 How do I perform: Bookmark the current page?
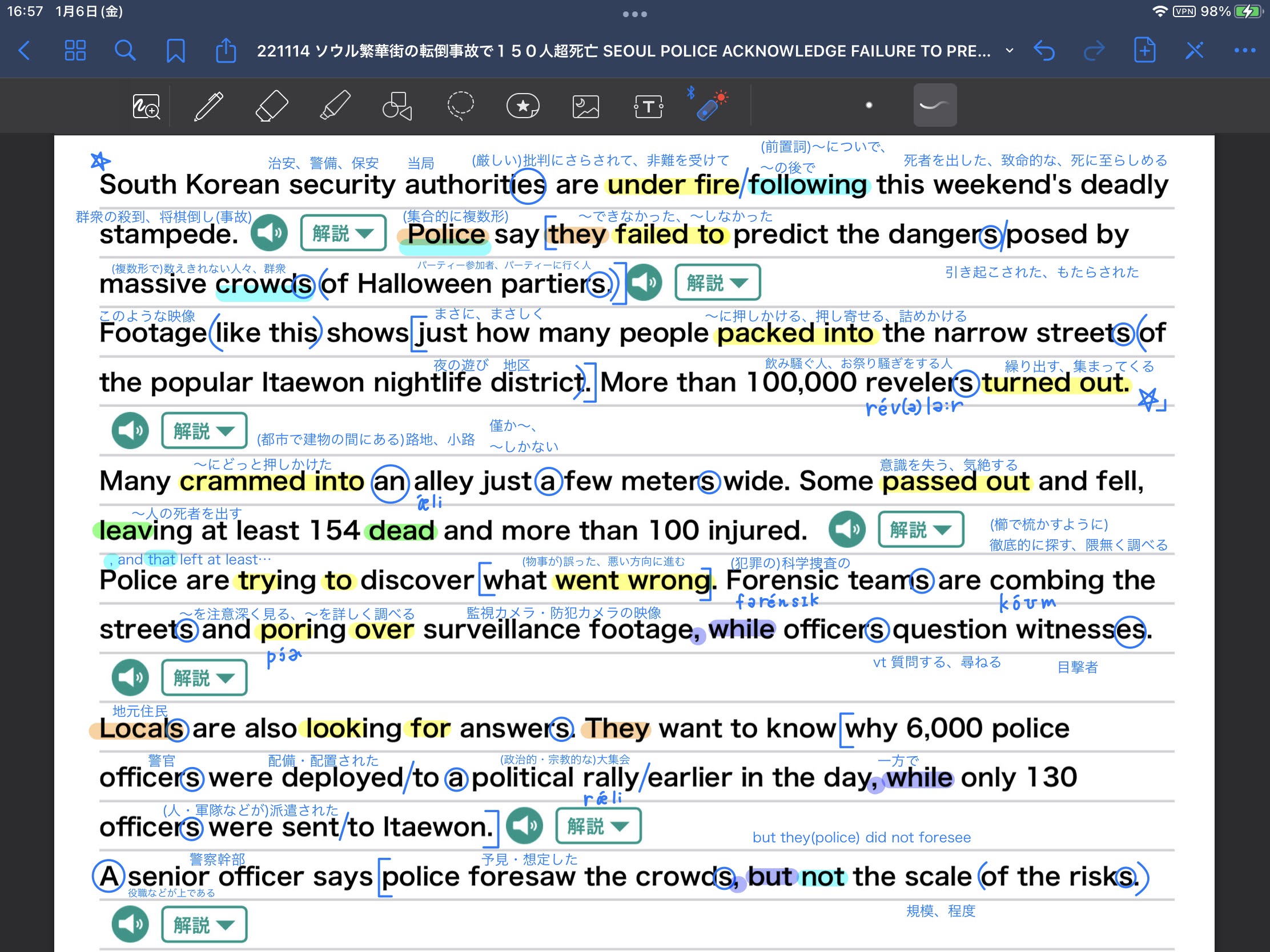click(x=175, y=50)
